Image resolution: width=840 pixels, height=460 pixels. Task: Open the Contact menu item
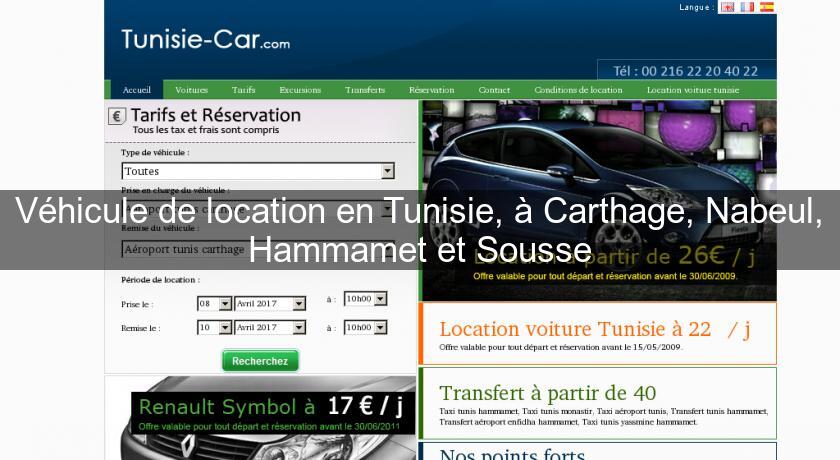(x=494, y=90)
